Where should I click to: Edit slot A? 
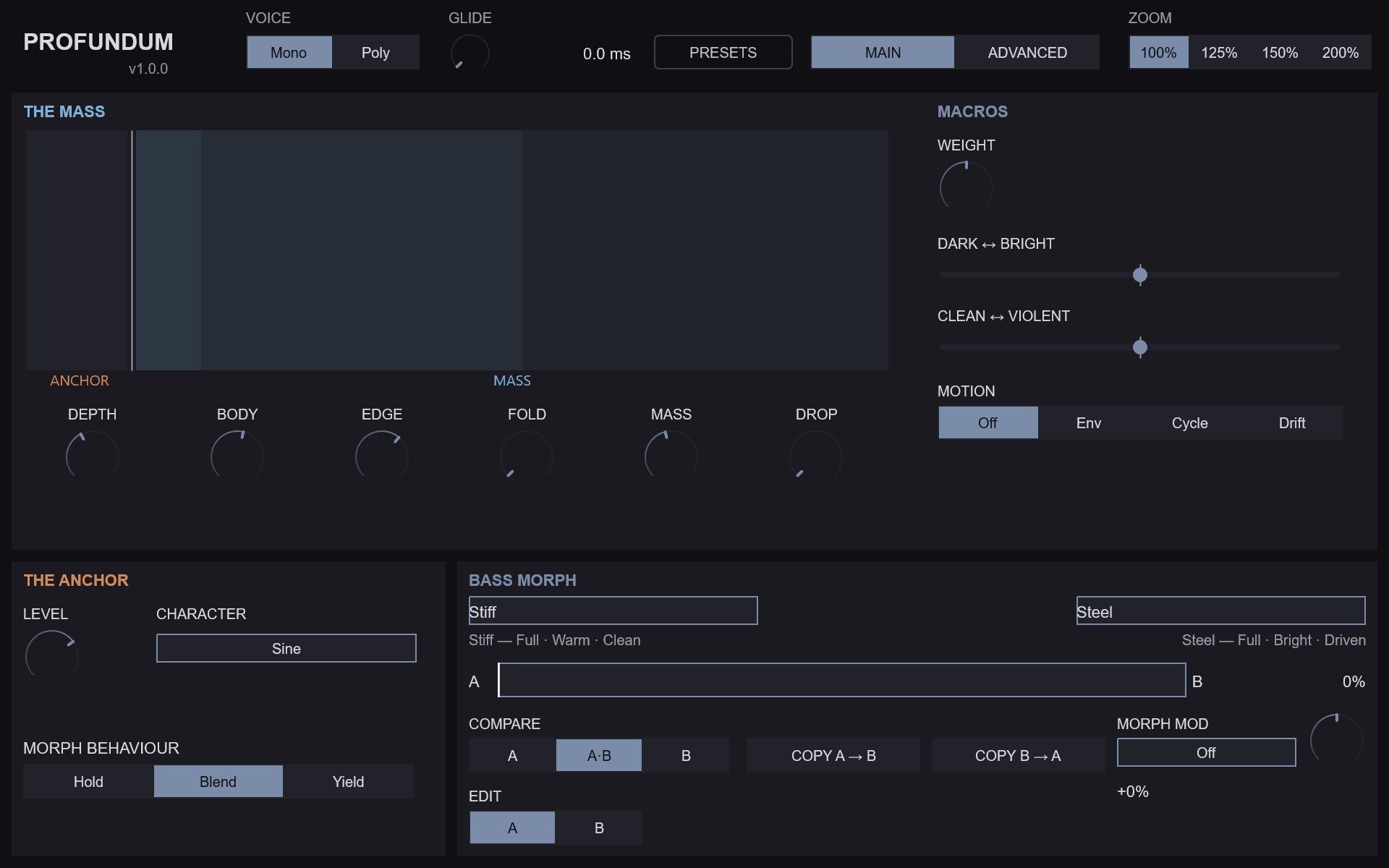click(512, 827)
